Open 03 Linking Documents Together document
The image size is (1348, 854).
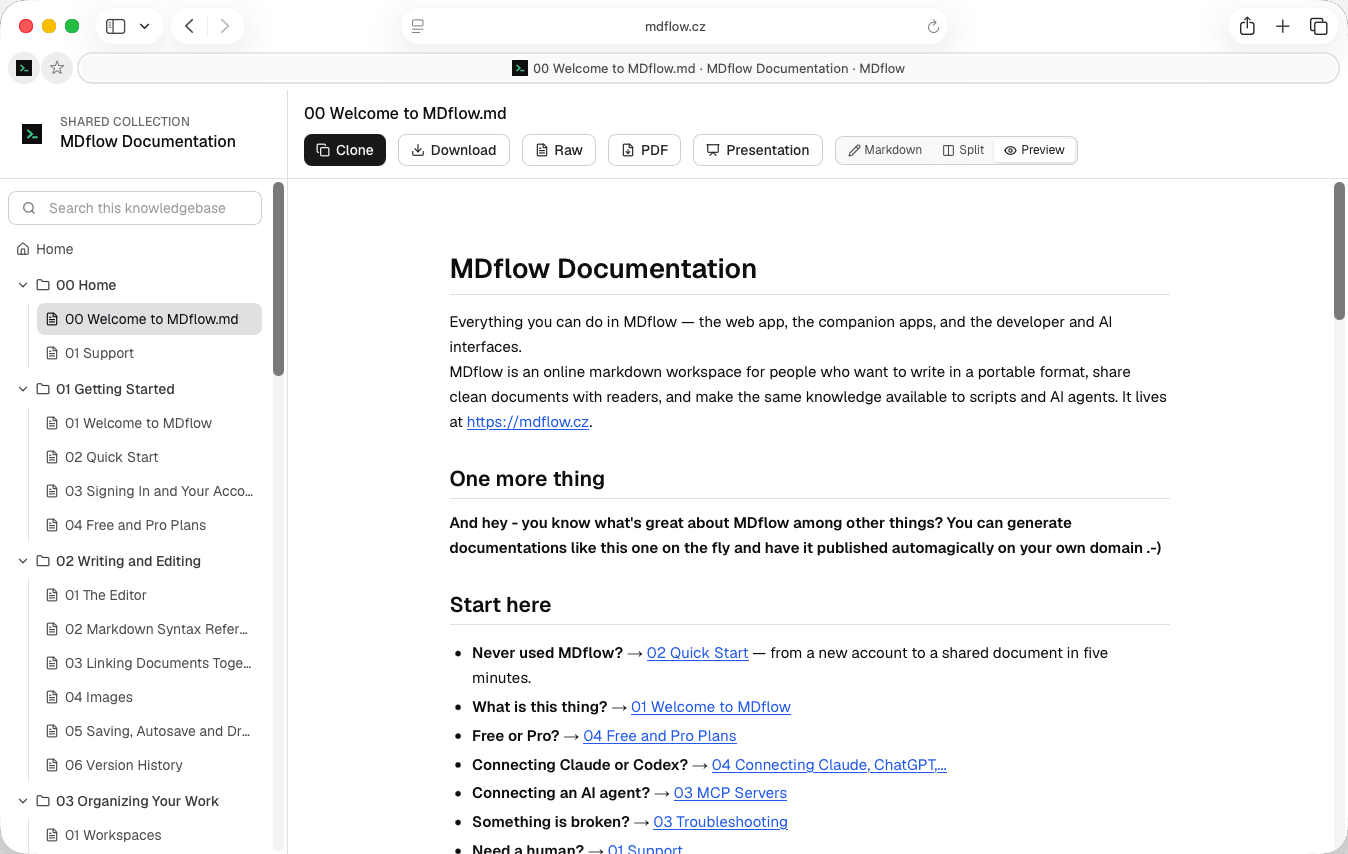149,663
